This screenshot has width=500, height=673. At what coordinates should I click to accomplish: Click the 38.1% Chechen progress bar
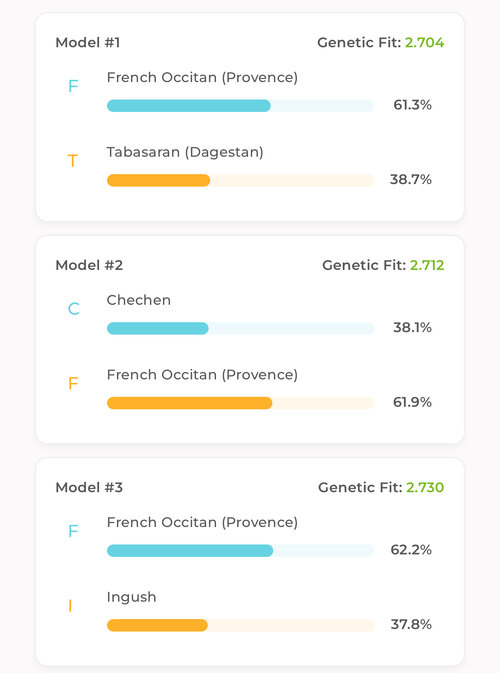coord(240,328)
